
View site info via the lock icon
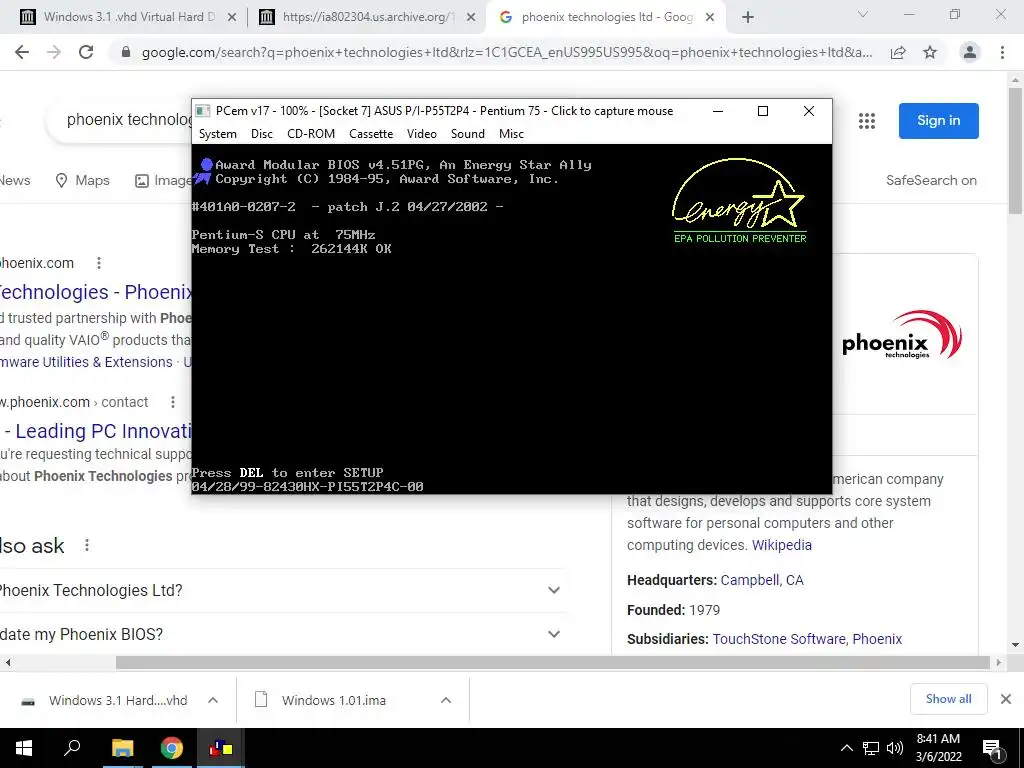pos(126,52)
